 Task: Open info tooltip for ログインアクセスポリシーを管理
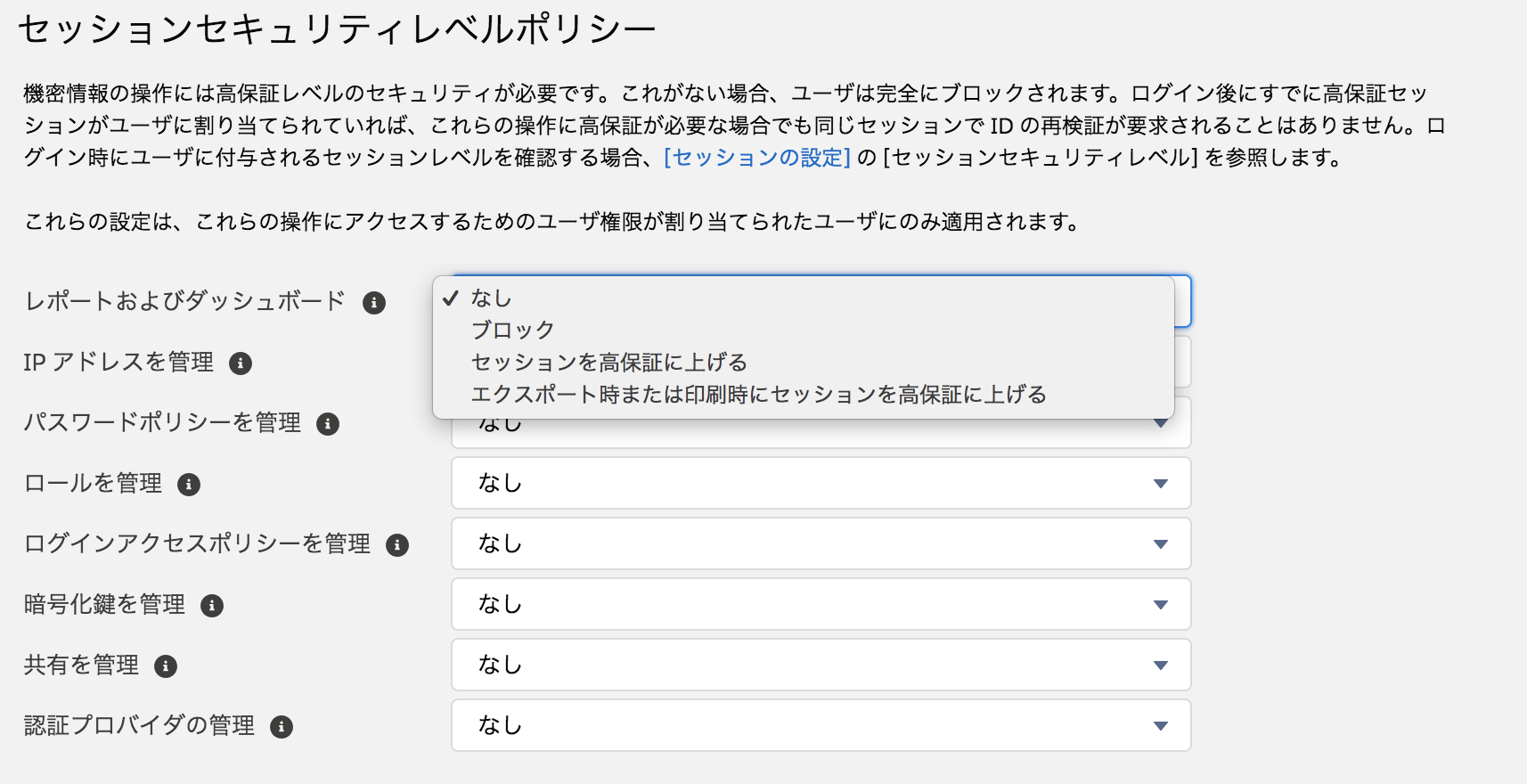(397, 545)
